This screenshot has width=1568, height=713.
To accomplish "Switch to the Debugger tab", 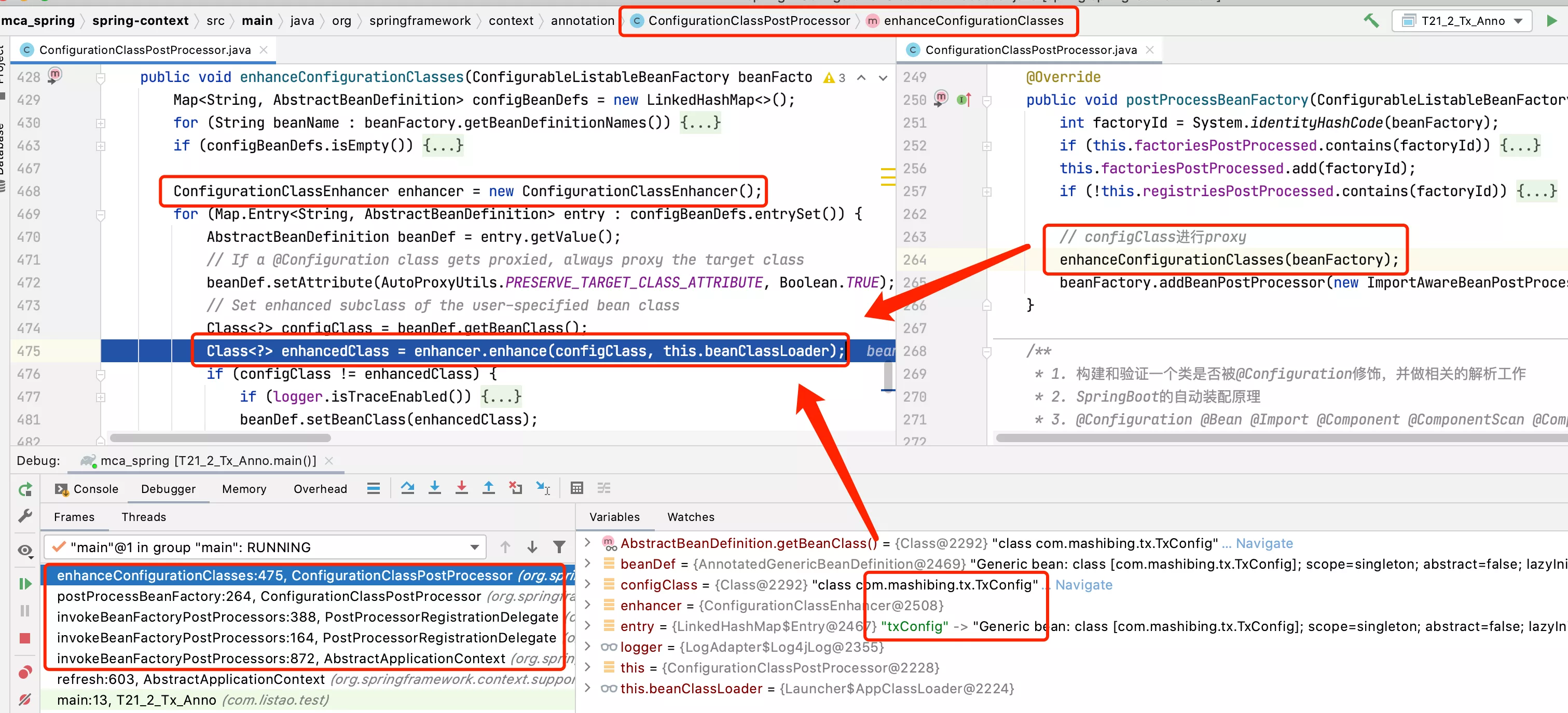I will pyautogui.click(x=168, y=489).
